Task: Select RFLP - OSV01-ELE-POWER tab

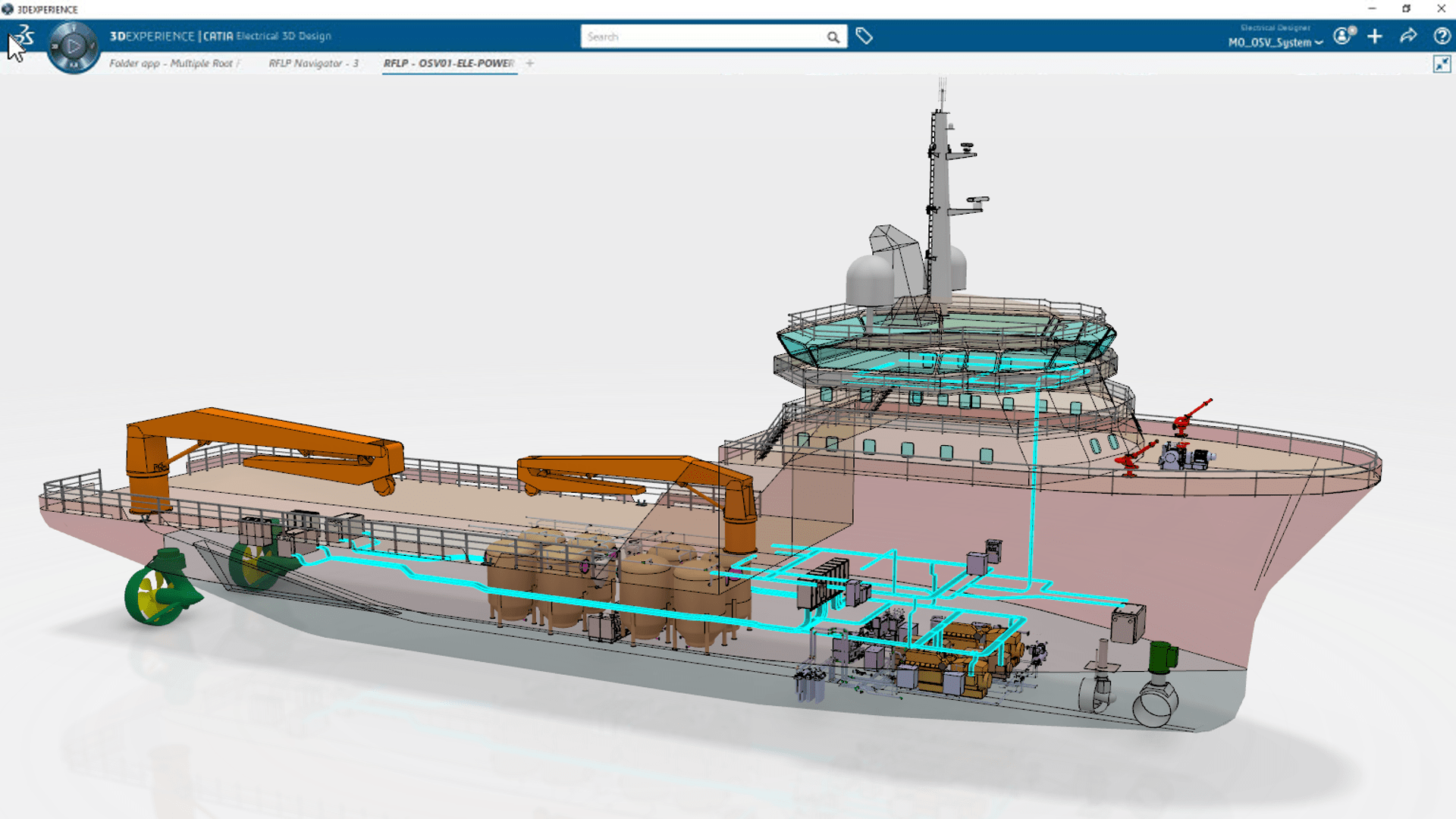Action: [x=448, y=63]
